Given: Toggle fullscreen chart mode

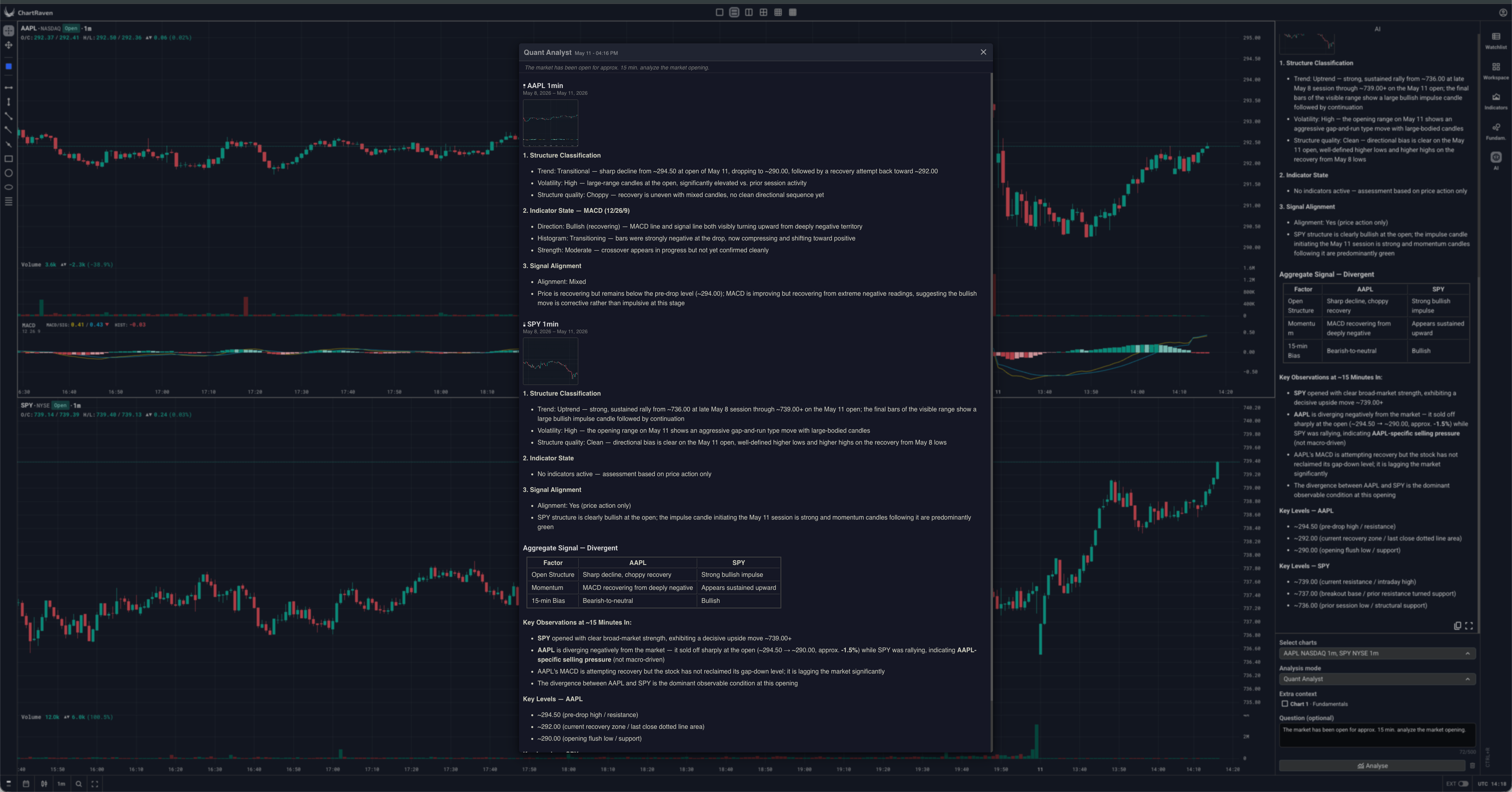Looking at the screenshot, I should 94,784.
